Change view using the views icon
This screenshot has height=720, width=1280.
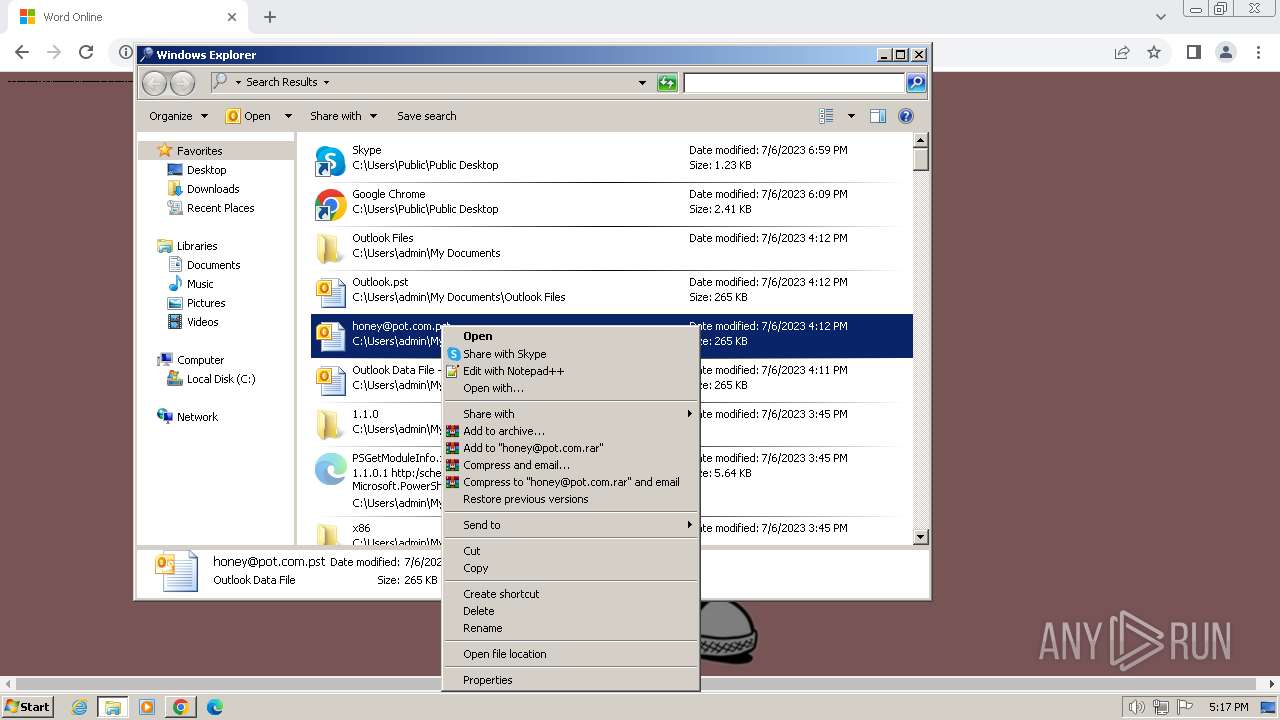(x=826, y=116)
